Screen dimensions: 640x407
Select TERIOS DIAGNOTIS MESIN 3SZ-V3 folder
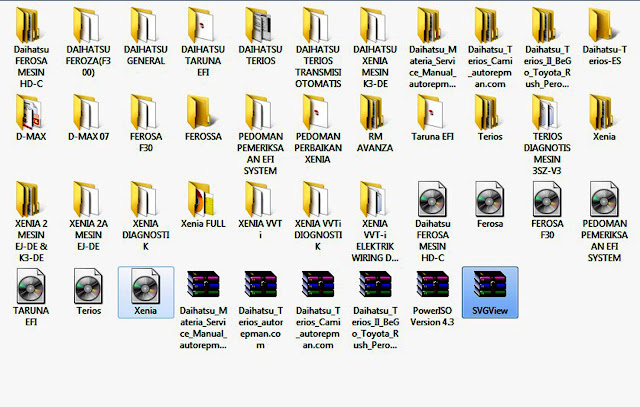[547, 135]
